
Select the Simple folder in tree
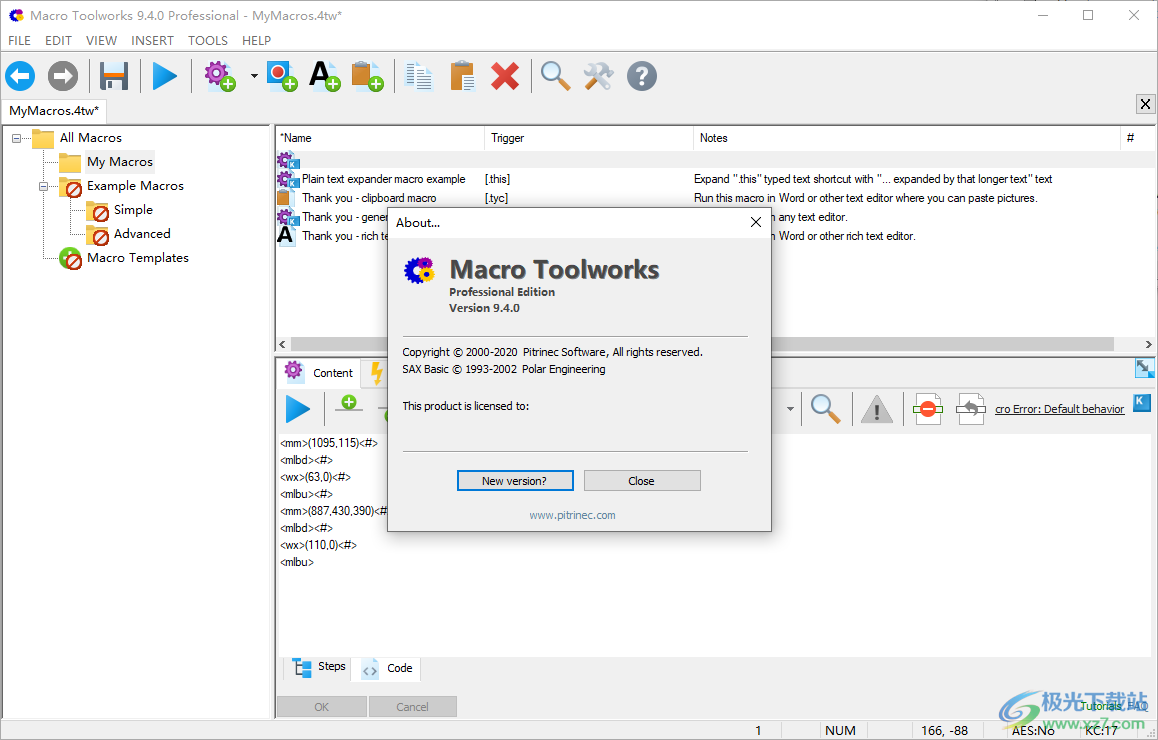(133, 210)
